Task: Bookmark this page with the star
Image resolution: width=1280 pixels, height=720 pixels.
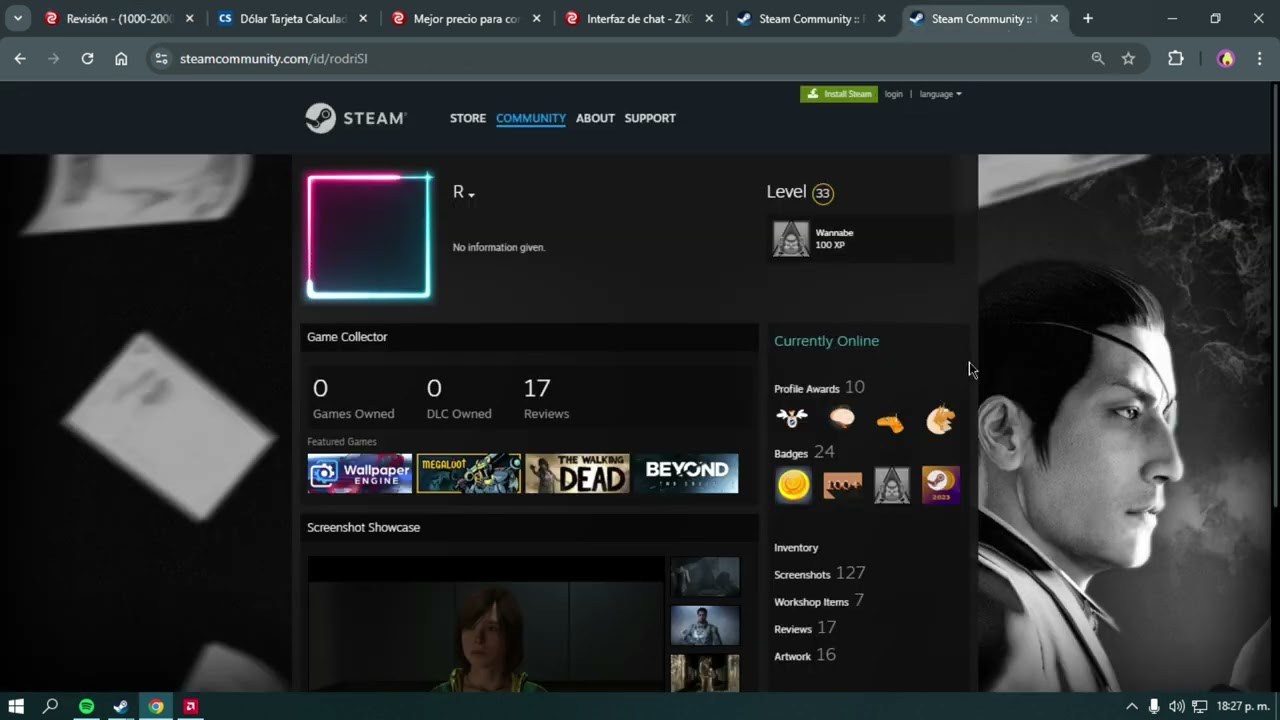Action: (x=1128, y=59)
